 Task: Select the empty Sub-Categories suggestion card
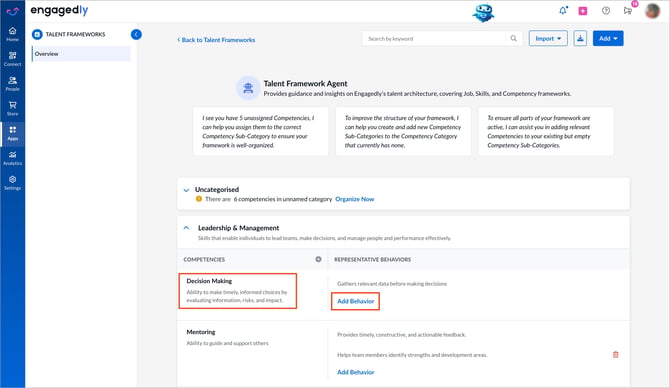click(546, 131)
